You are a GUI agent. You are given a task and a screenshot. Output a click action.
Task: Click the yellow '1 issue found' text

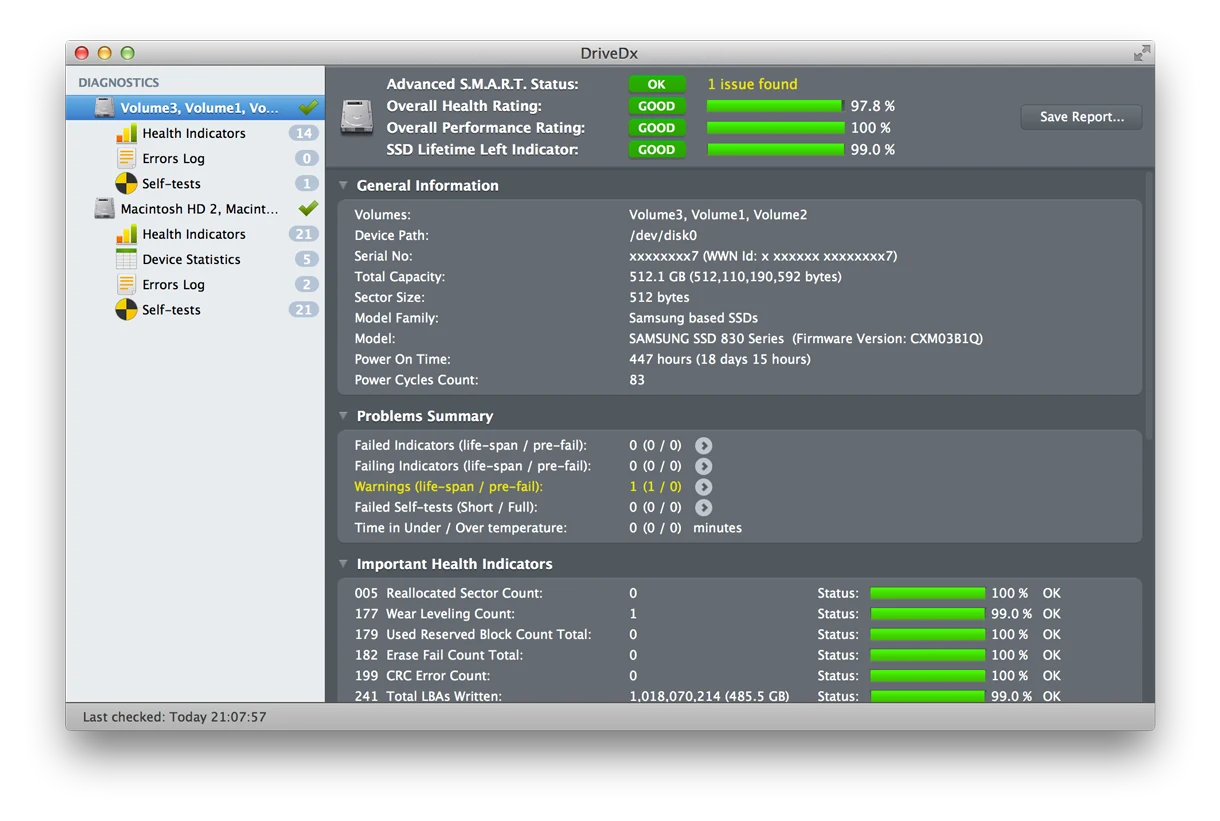click(752, 84)
